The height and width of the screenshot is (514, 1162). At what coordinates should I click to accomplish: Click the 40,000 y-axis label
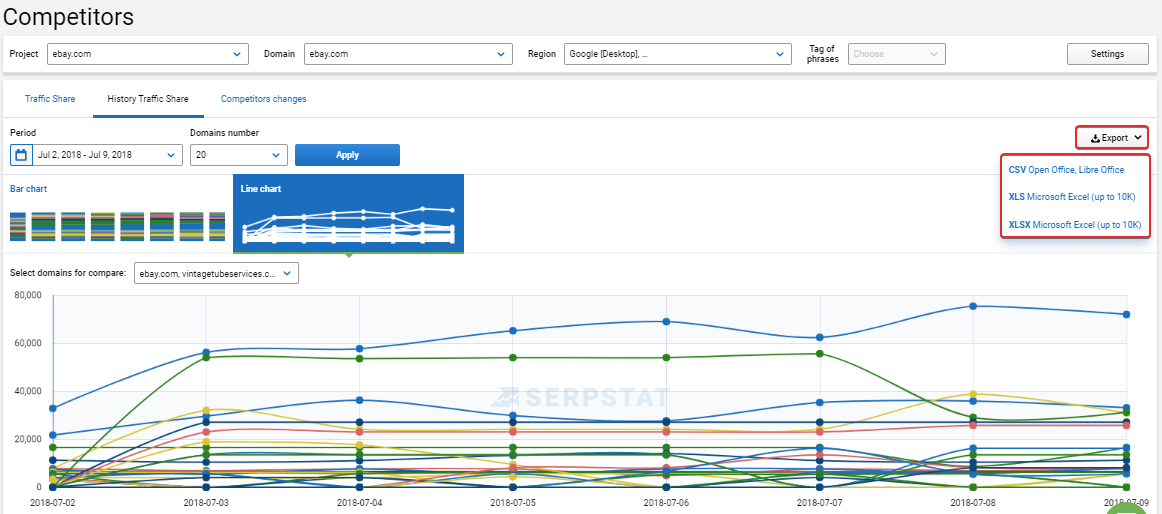(x=30, y=391)
